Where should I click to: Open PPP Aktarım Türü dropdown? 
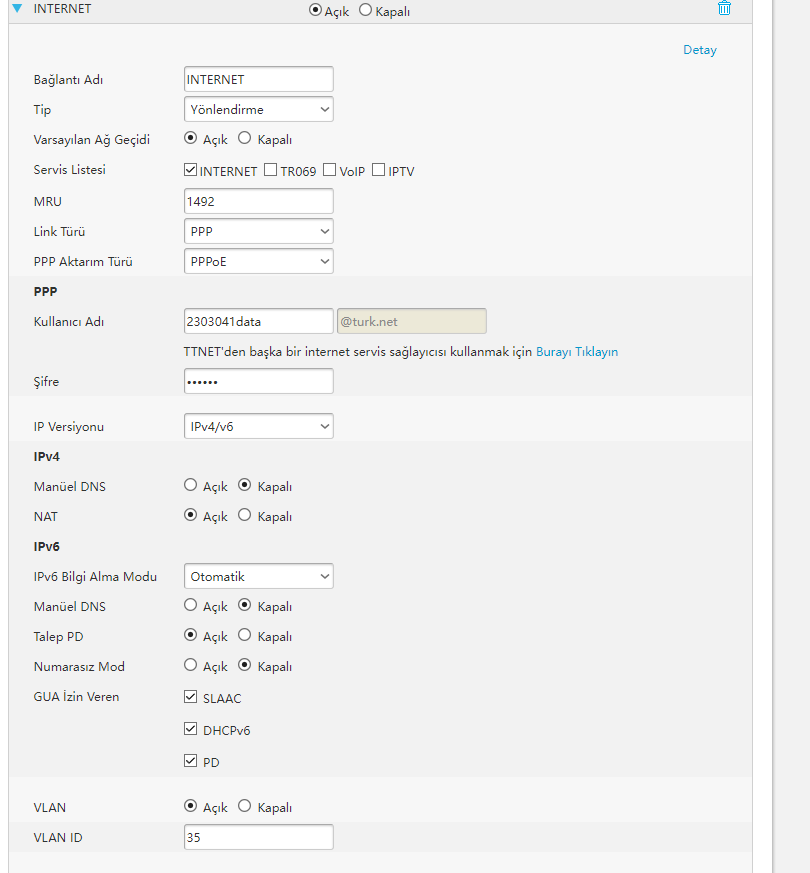coord(258,262)
